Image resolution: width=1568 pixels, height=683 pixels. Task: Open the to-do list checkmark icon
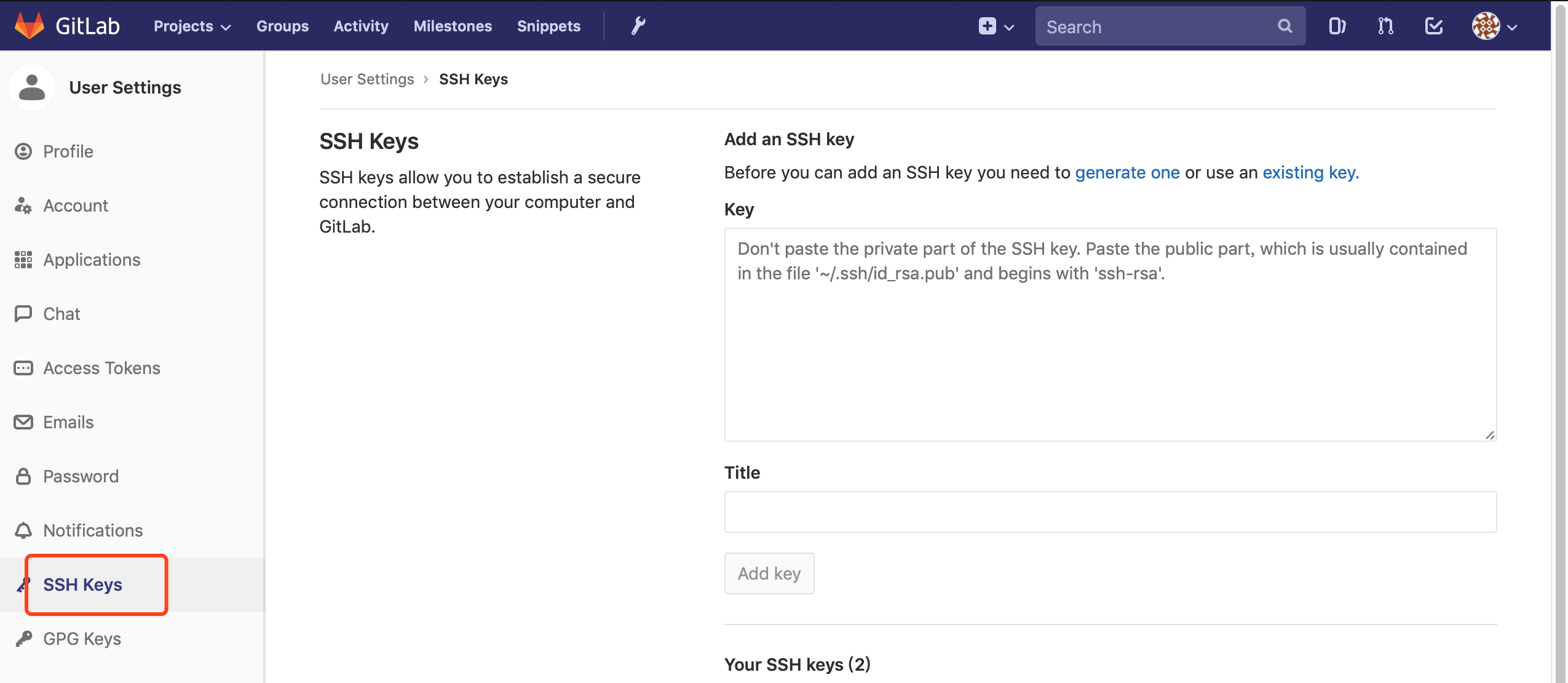[1434, 26]
